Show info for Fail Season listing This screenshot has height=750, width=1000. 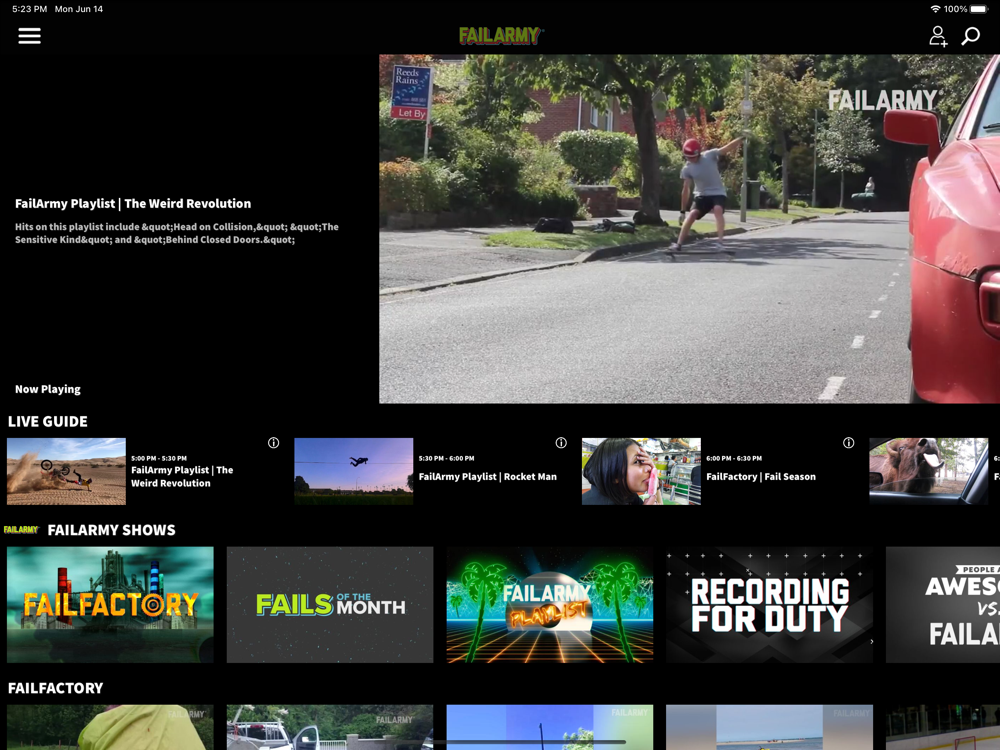pos(848,443)
